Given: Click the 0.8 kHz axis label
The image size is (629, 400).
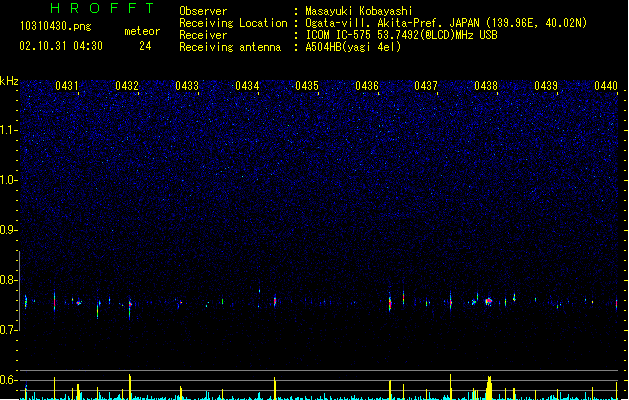Looking at the screenshot, I should tap(9, 280).
